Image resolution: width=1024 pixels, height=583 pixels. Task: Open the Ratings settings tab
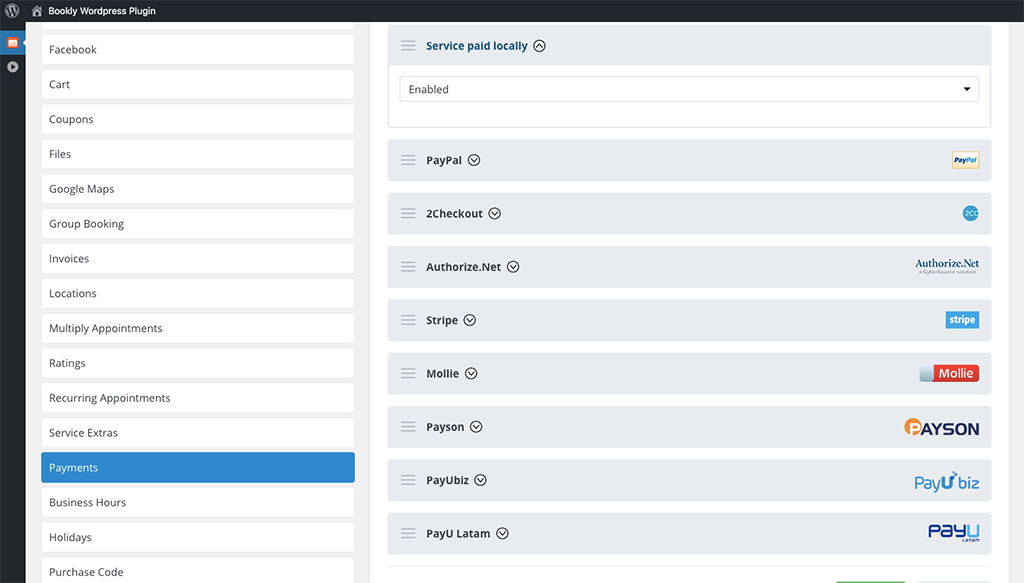(198, 363)
